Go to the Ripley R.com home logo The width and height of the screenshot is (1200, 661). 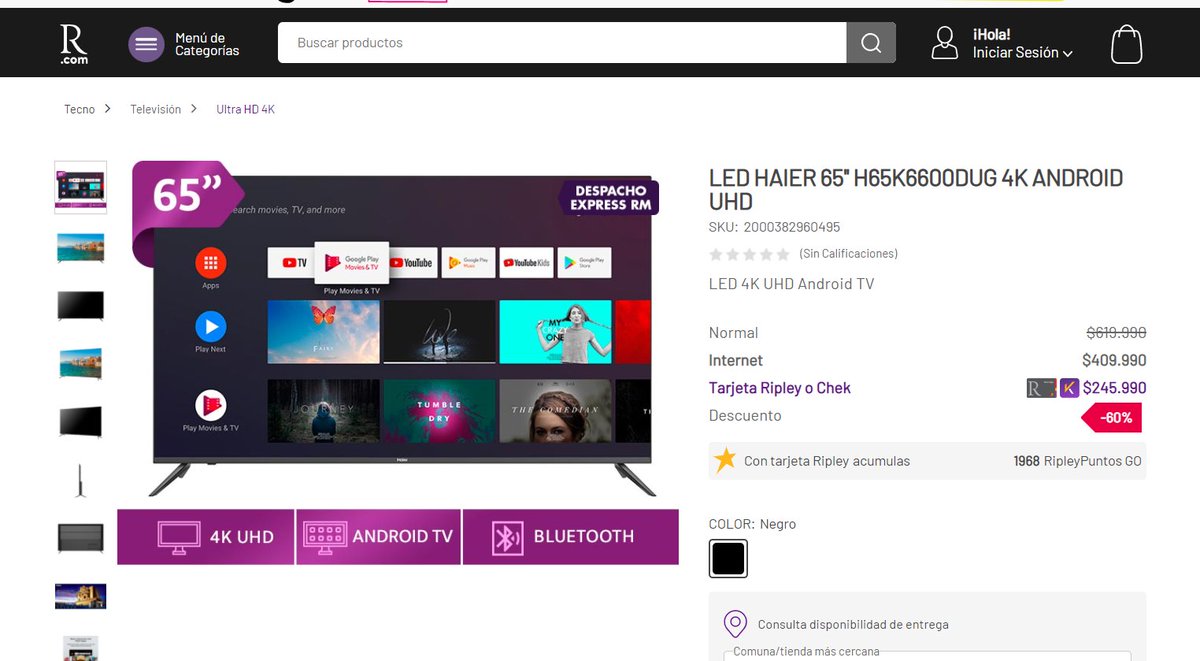(x=73, y=44)
